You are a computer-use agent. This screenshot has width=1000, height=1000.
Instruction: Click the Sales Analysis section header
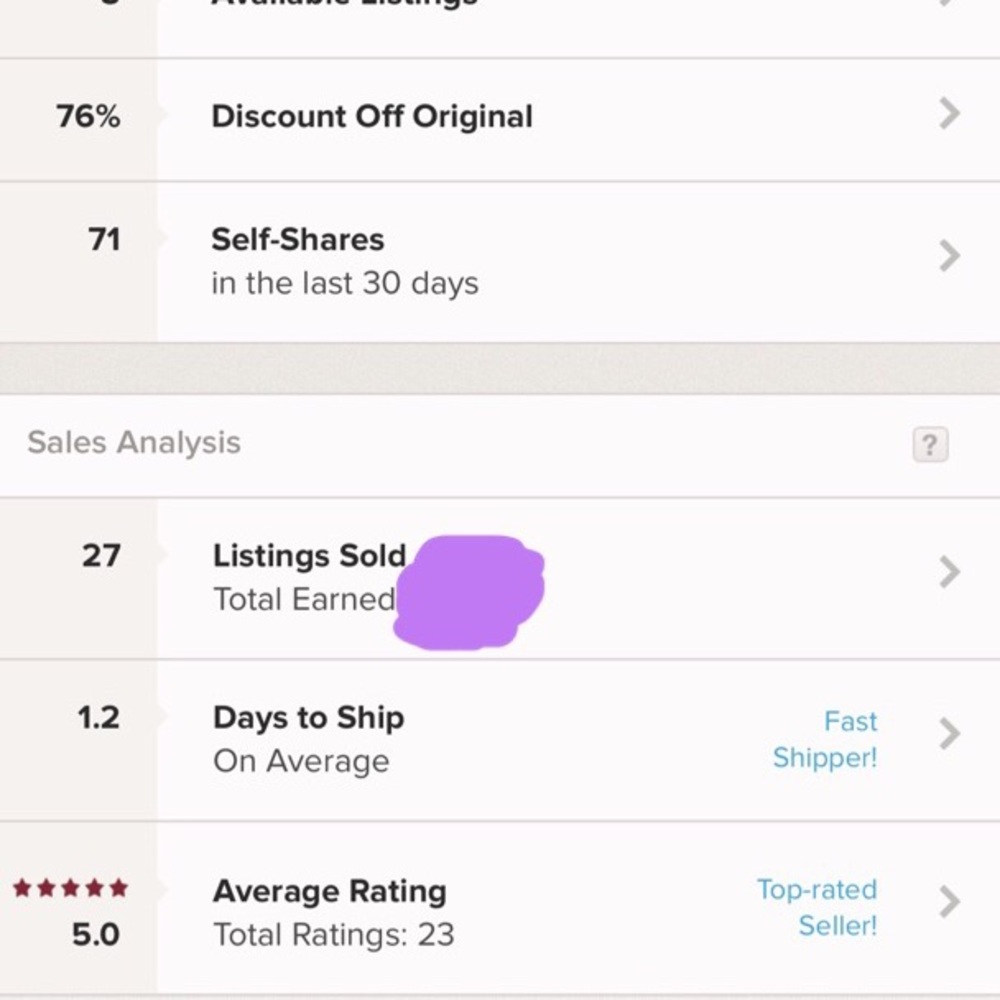click(x=134, y=443)
